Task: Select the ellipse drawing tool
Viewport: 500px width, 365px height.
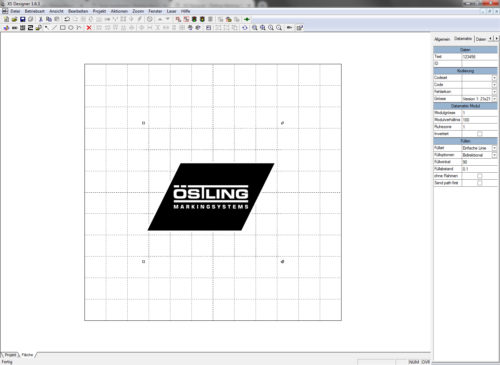Action: [x=70, y=28]
